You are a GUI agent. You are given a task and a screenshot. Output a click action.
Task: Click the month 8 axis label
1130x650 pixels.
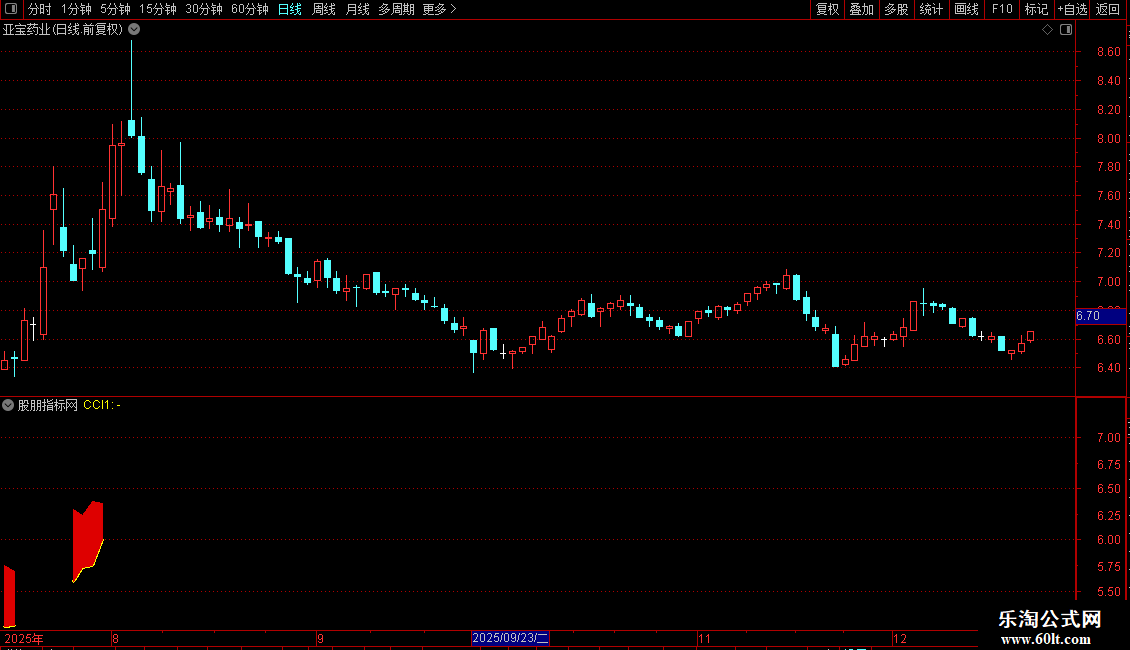115,638
